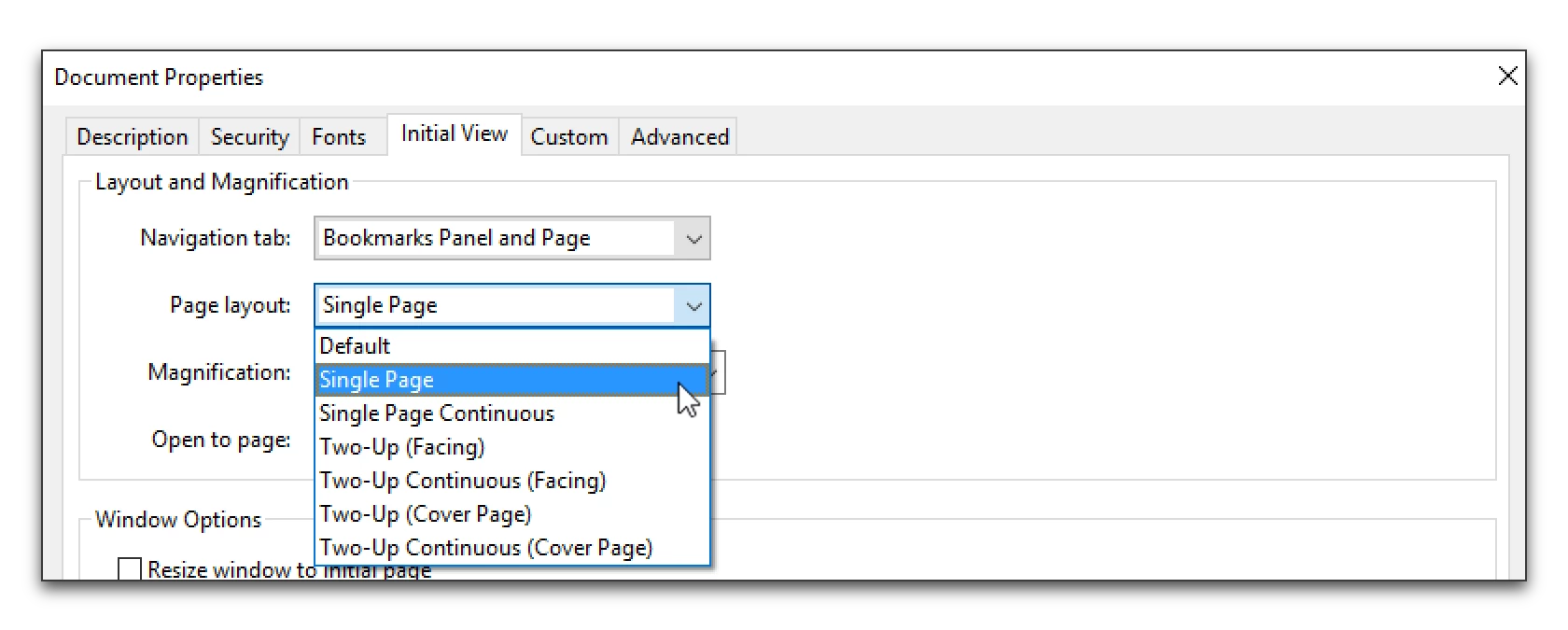Click the Bookmarks Panel and Page combo box
Screen dimensions: 1568x630
click(x=512, y=239)
